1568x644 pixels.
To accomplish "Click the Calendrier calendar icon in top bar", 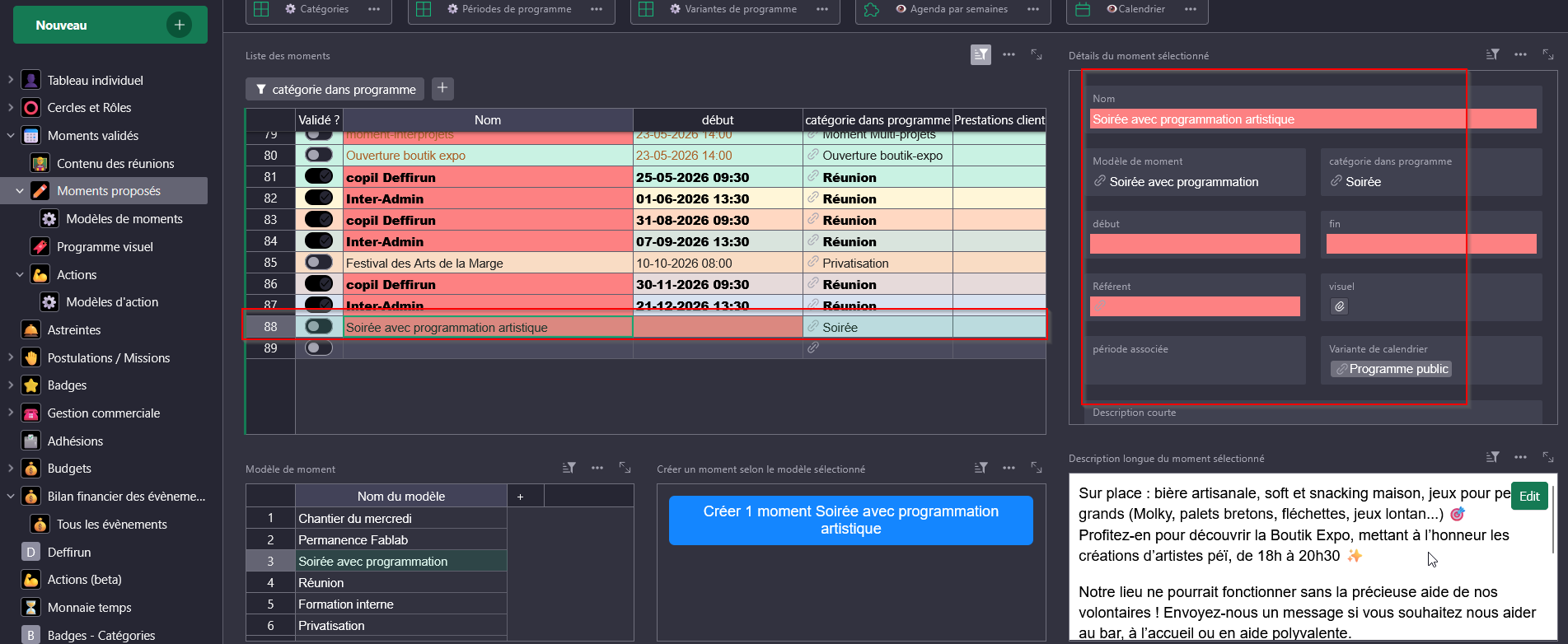I will [1084, 9].
